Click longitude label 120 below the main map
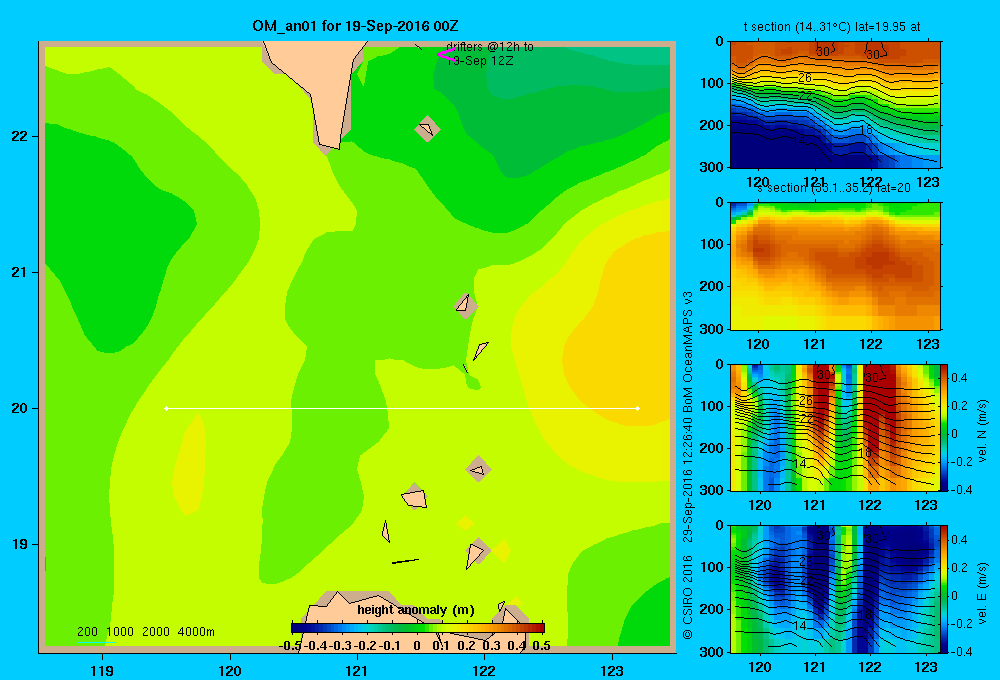The height and width of the screenshot is (680, 1000). (x=230, y=670)
